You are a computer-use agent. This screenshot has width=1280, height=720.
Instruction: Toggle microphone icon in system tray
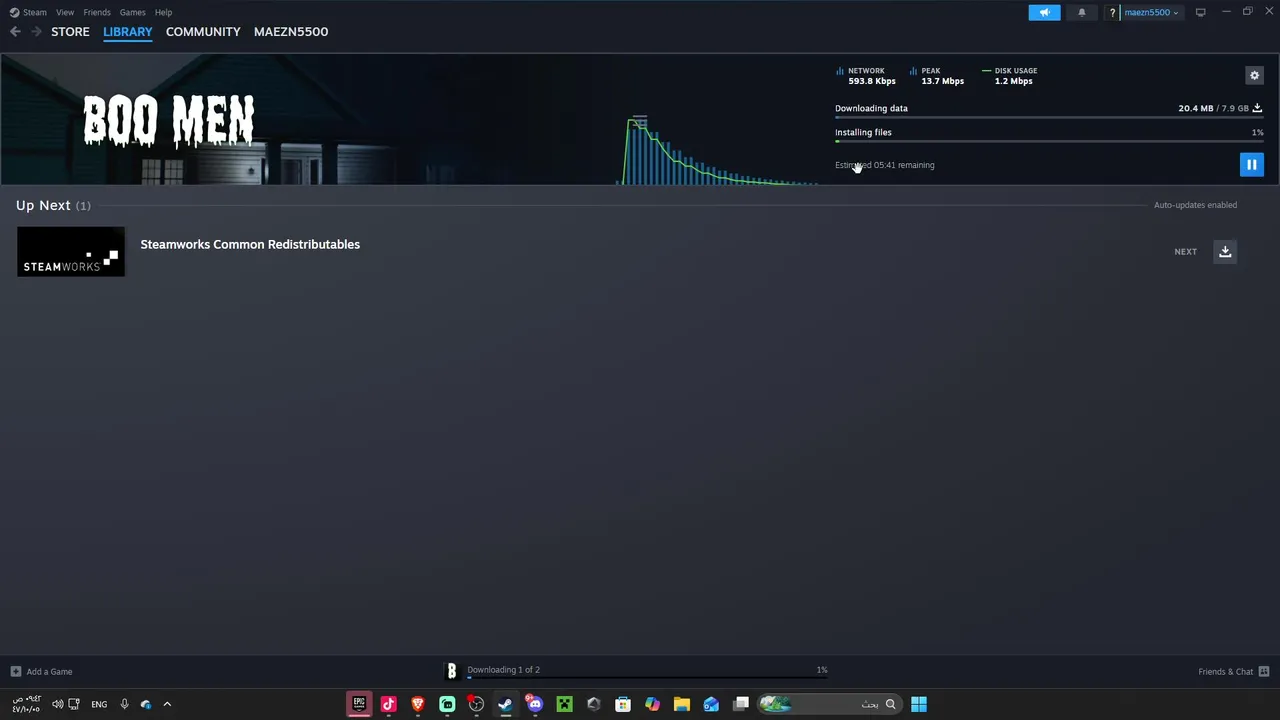(x=124, y=704)
